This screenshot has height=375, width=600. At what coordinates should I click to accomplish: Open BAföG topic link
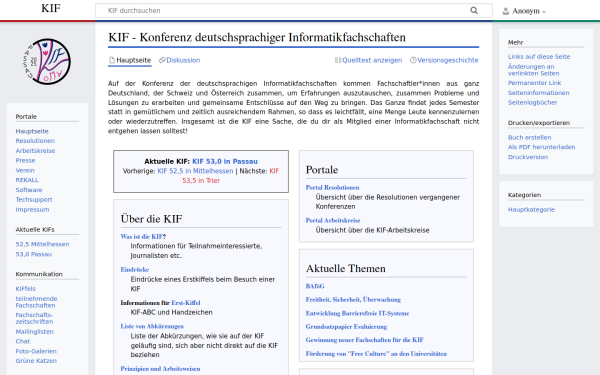point(315,286)
